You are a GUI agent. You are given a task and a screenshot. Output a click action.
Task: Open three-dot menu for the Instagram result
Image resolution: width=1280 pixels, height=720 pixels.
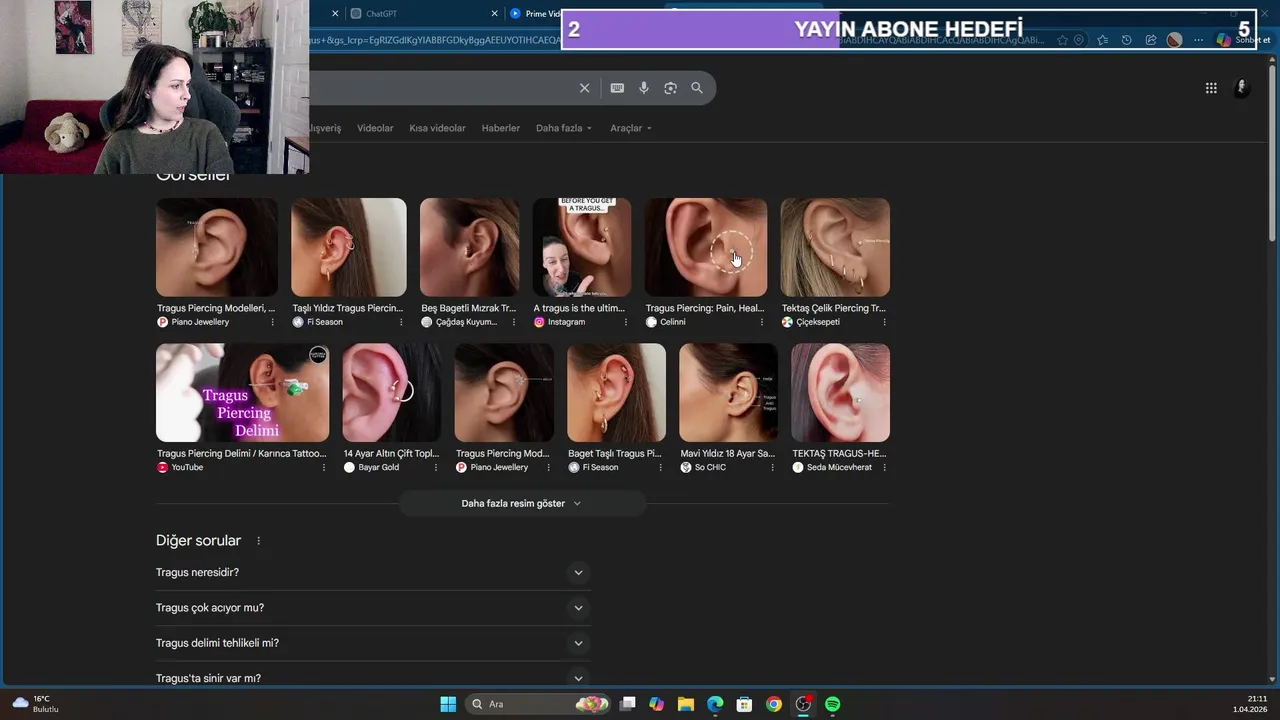click(x=627, y=322)
